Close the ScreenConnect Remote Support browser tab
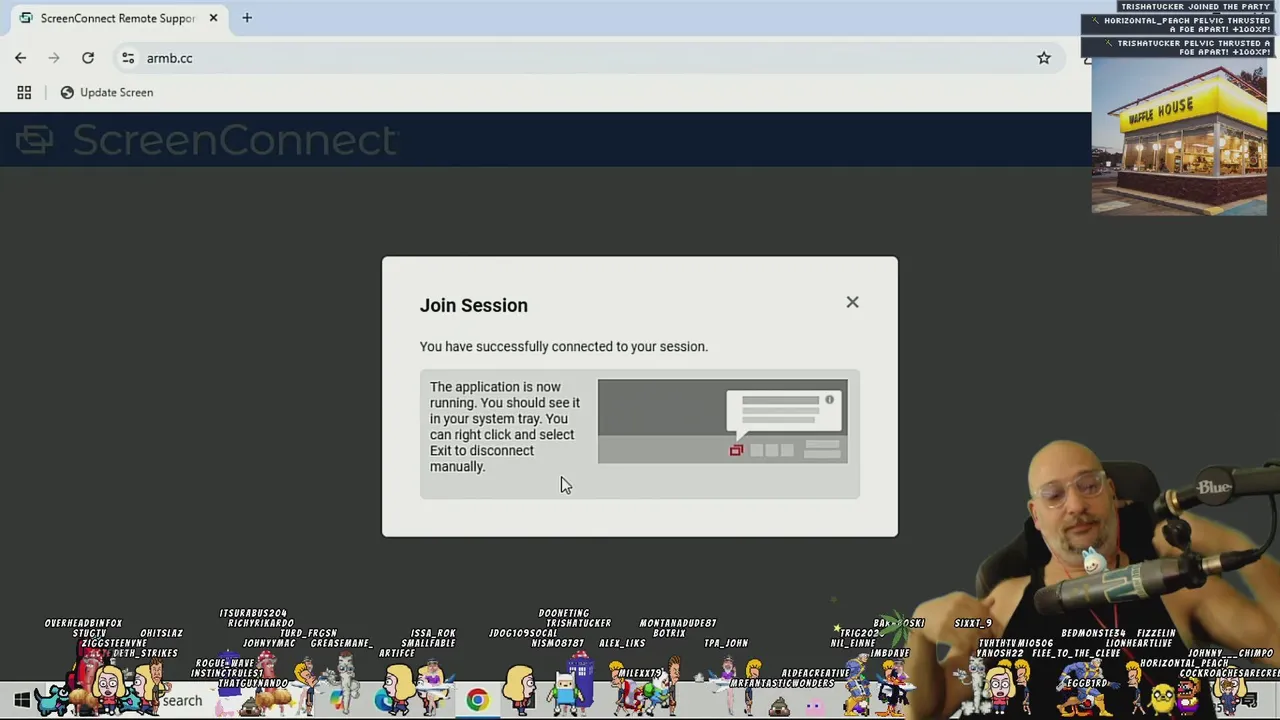The image size is (1280, 720). click(213, 18)
